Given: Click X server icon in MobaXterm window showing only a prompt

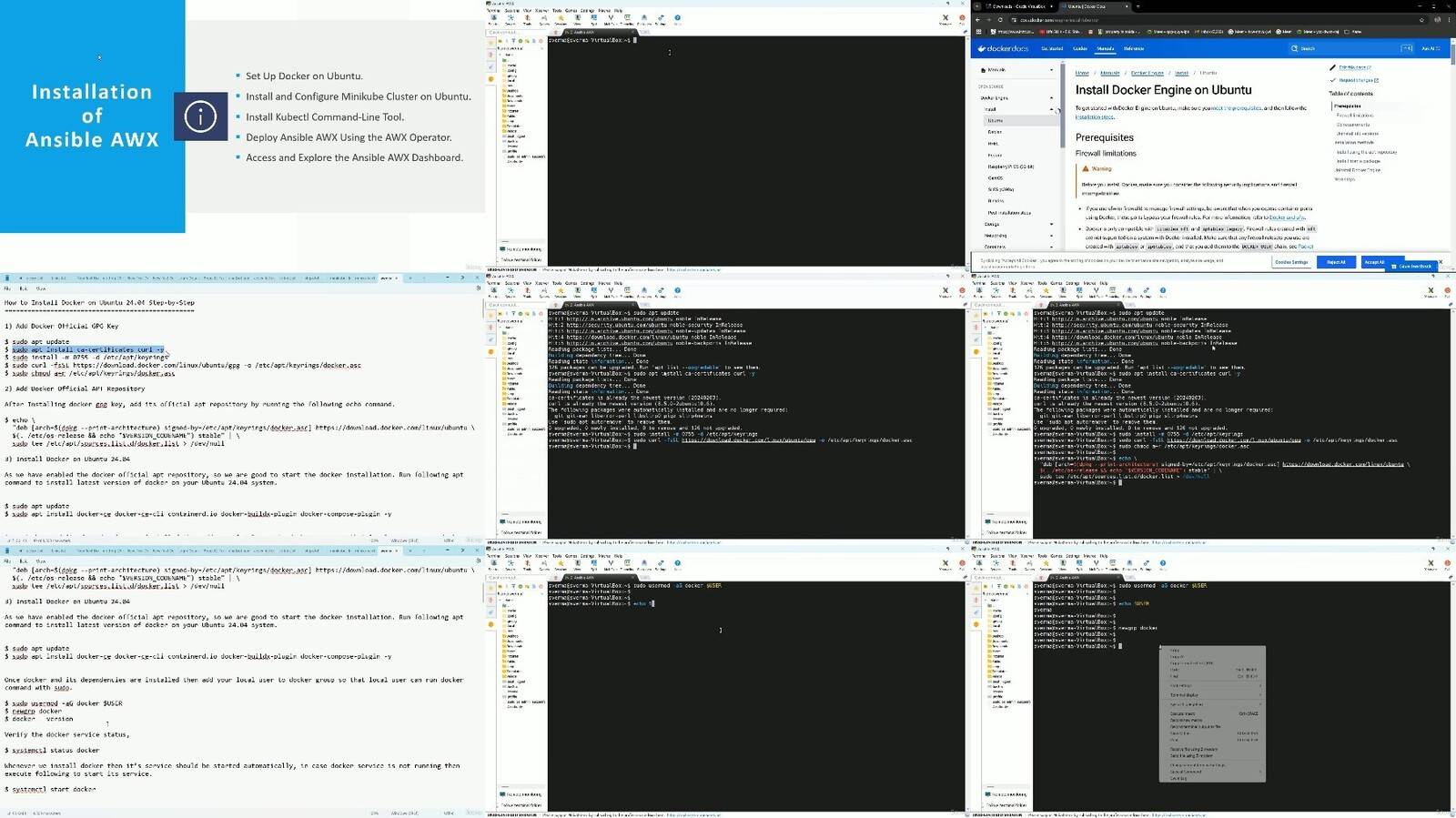Looking at the screenshot, I should (x=945, y=19).
